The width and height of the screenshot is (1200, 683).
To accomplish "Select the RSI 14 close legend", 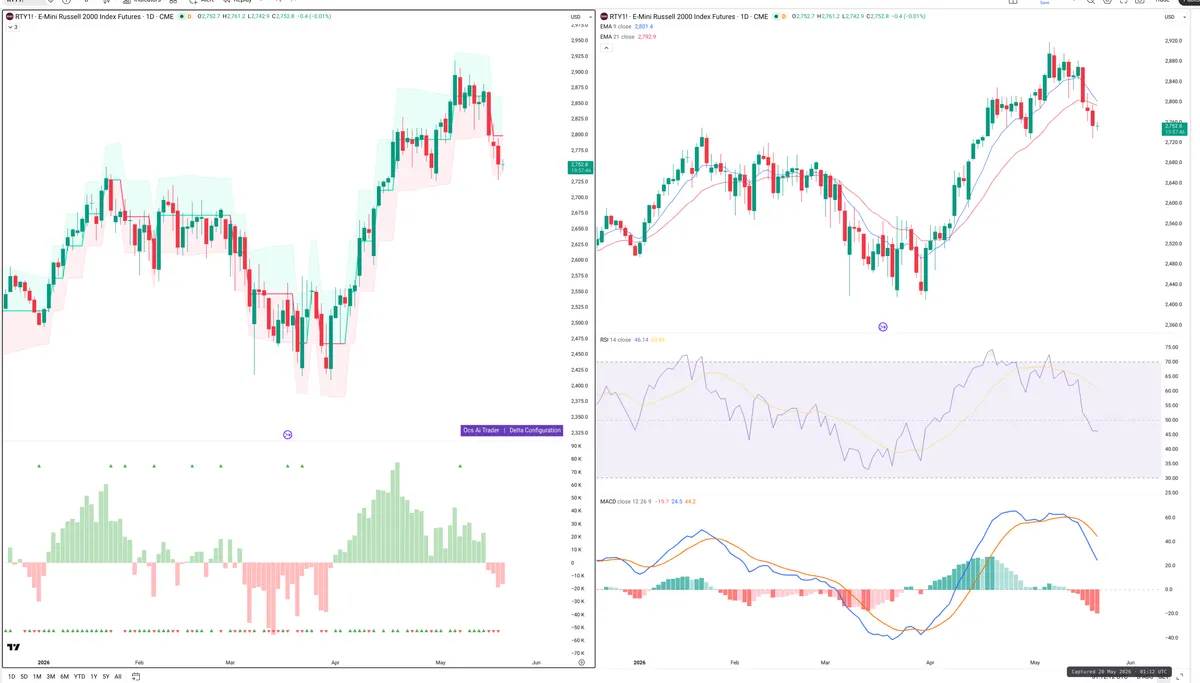I will point(616,340).
